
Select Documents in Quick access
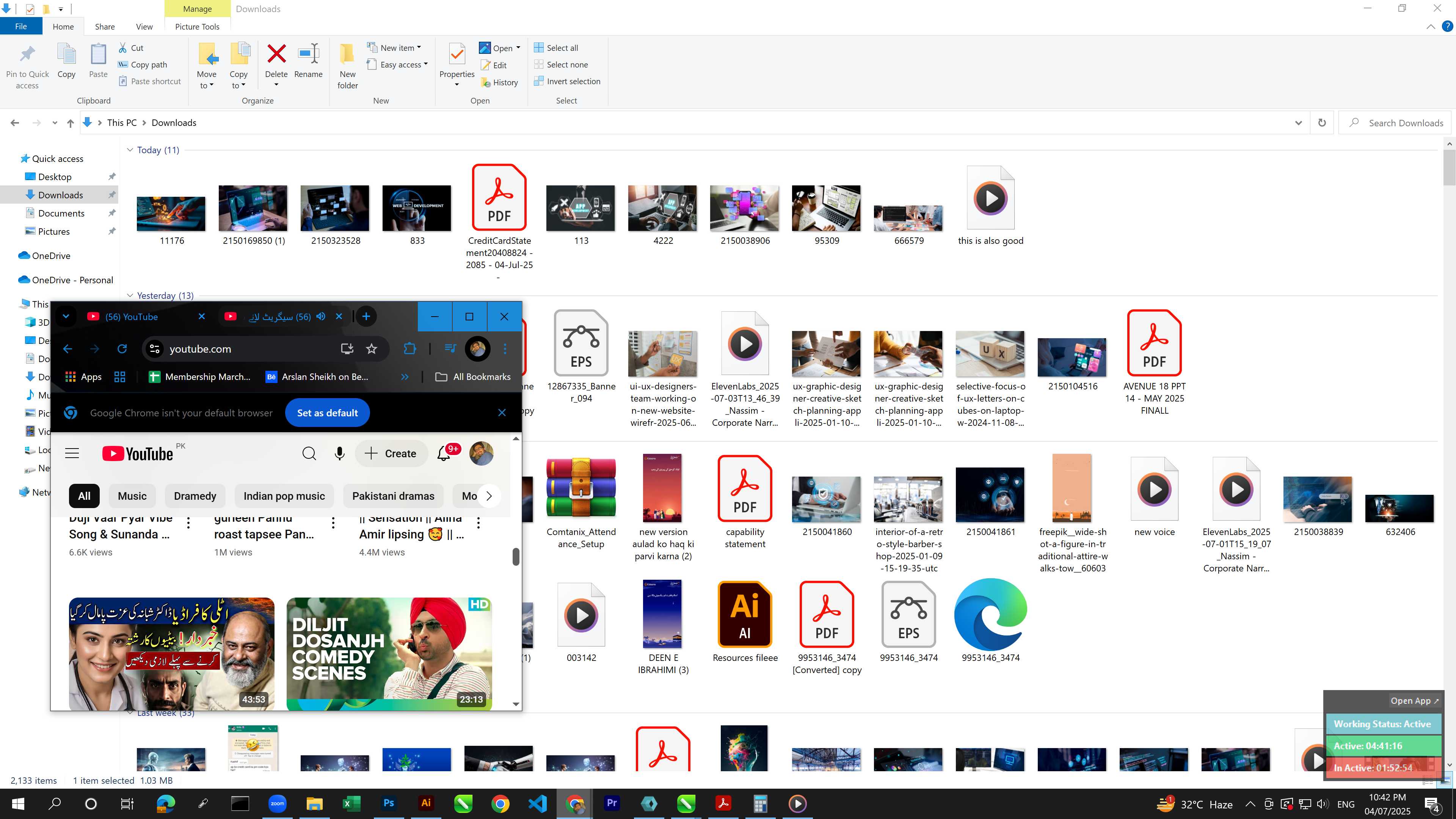pos(61,213)
